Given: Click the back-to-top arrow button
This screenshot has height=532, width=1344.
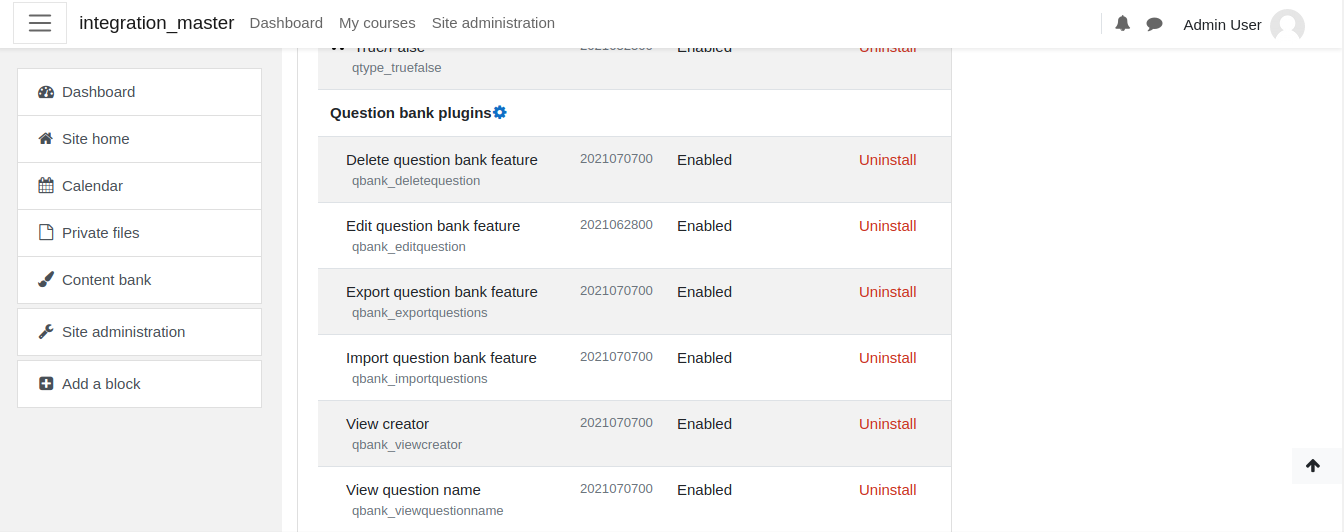Looking at the screenshot, I should point(1313,466).
